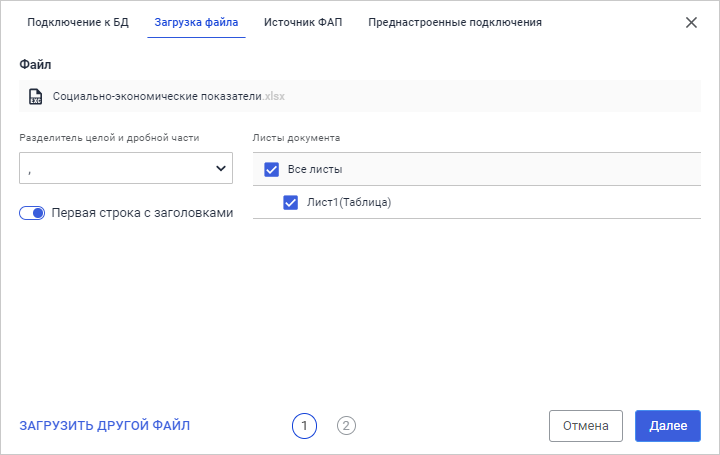This screenshot has height=455, width=720.
Task: Switch to 'Преднастроенные подключения' tab
Action: click(455, 22)
